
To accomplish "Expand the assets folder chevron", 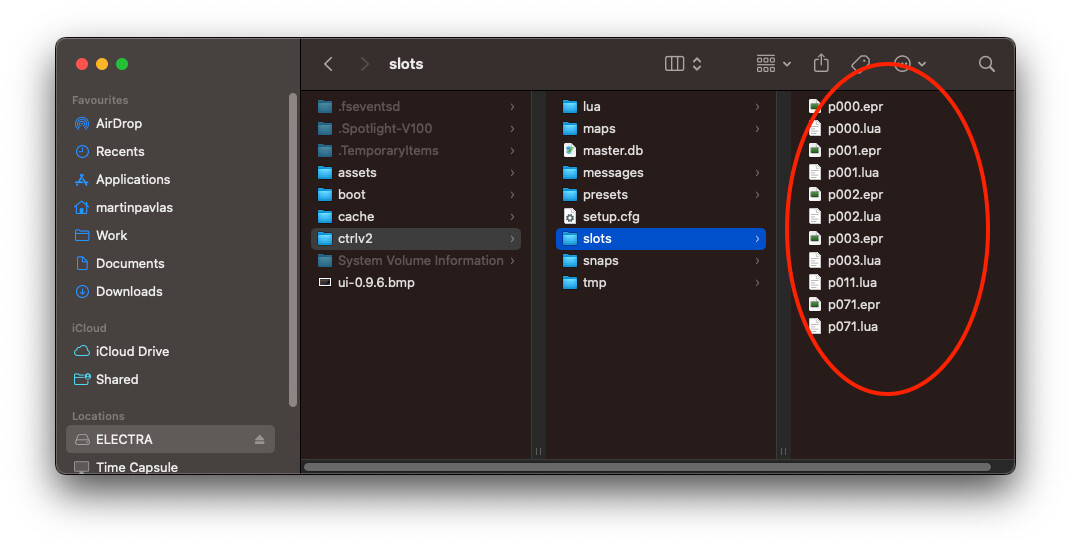I will pos(512,173).
